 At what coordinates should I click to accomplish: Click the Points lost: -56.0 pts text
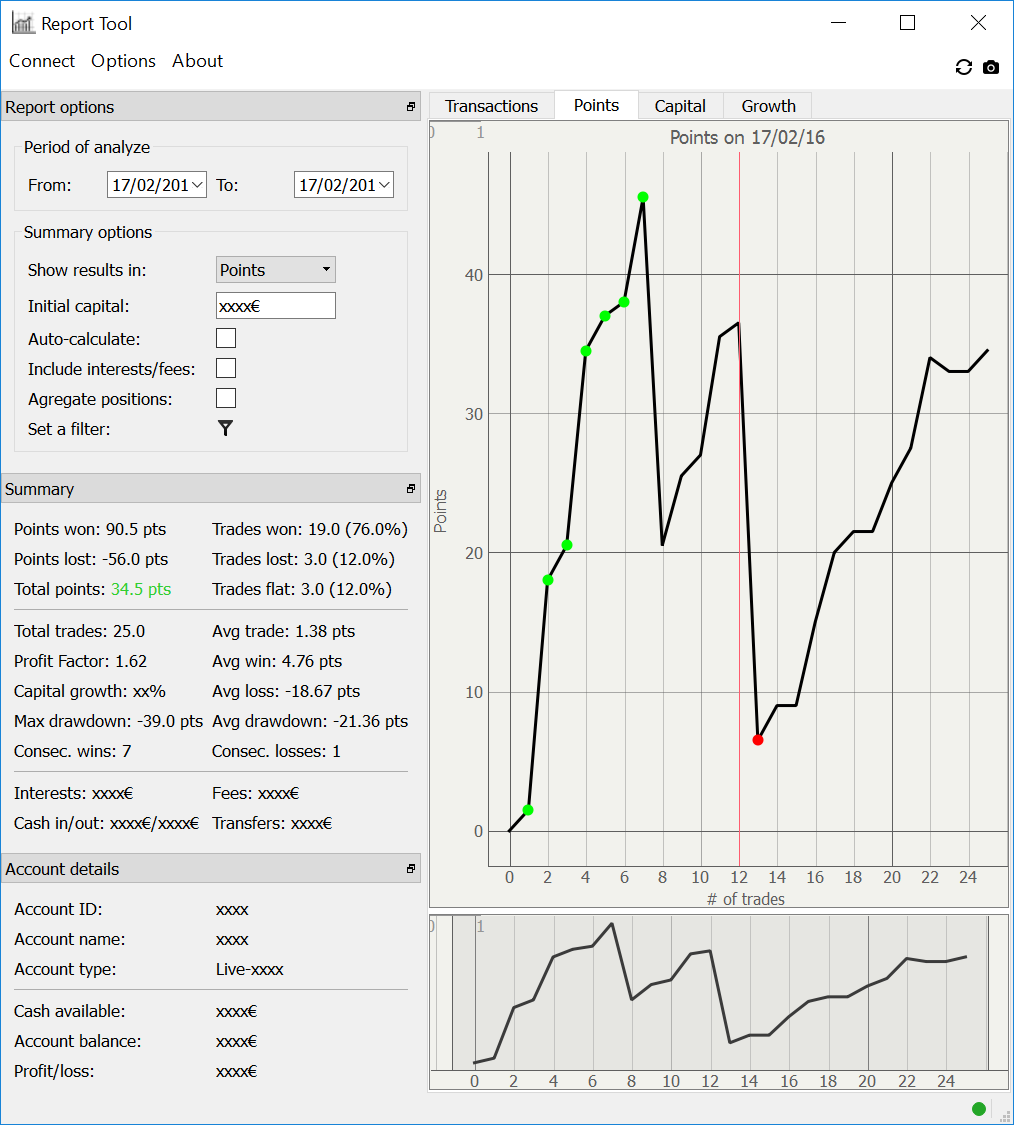pos(91,559)
